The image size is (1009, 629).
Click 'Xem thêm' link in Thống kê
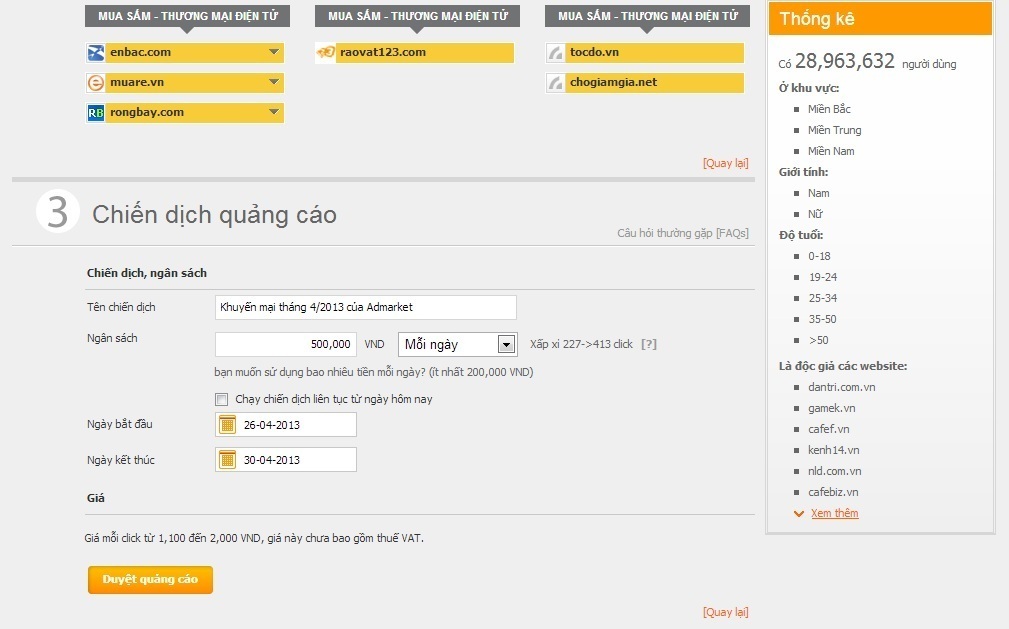click(835, 513)
